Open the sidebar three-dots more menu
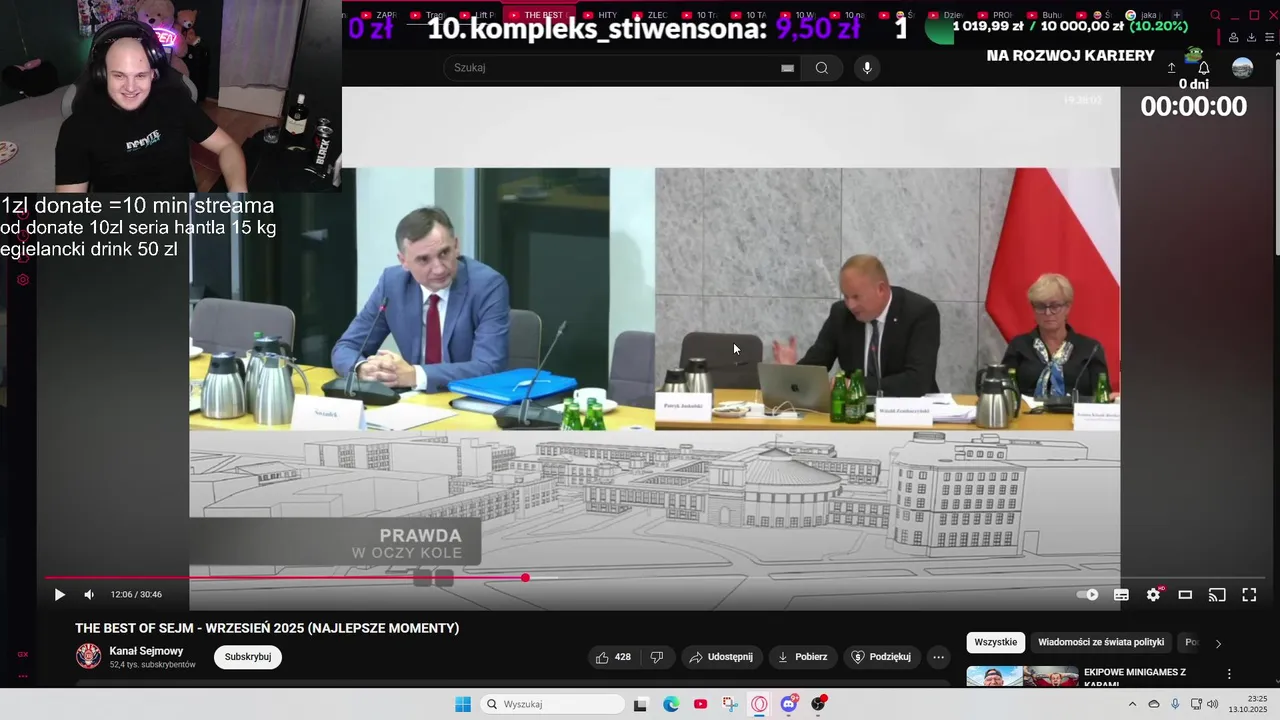Image resolution: width=1280 pixels, height=720 pixels. coord(22,677)
